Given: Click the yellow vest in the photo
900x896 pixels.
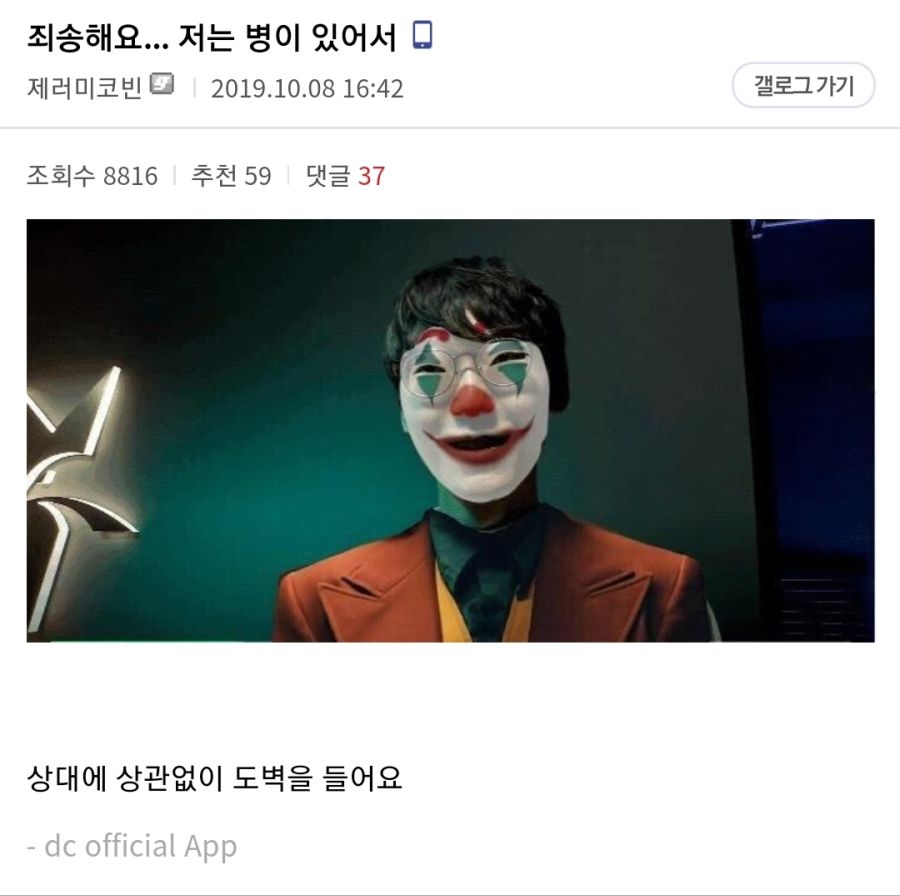Looking at the screenshot, I should tap(453, 608).
